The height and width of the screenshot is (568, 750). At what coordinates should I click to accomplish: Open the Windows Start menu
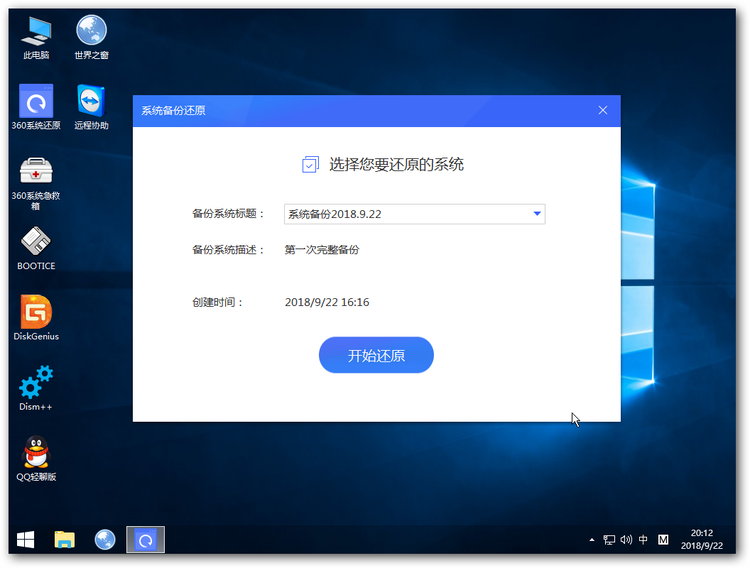(x=25, y=540)
